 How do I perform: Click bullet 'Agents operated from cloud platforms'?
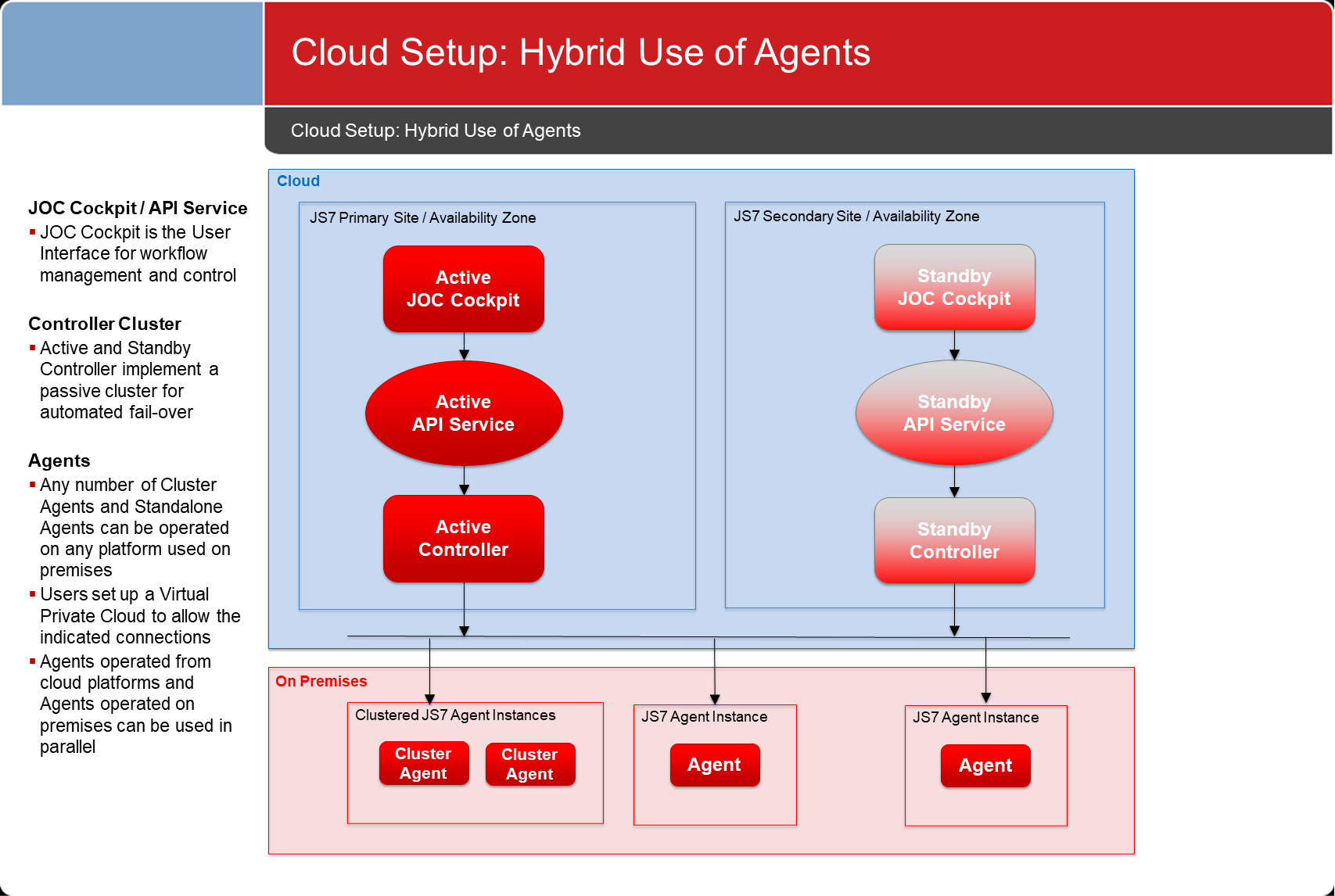[x=131, y=704]
